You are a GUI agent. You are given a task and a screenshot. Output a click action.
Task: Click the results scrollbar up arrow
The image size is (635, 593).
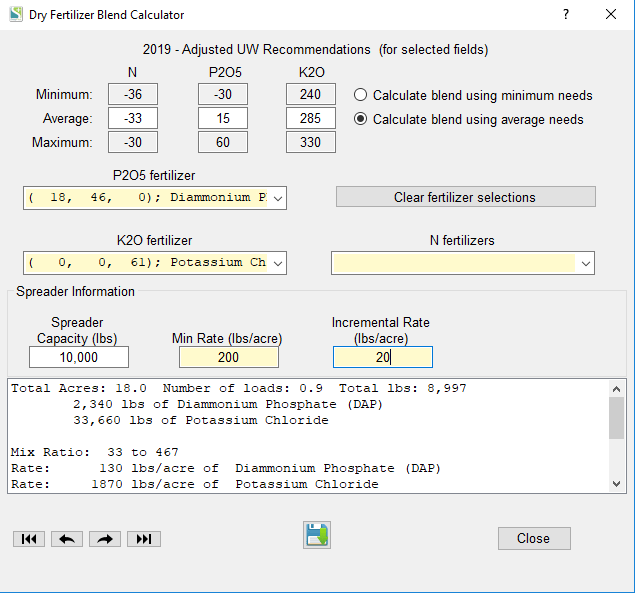[x=616, y=389]
